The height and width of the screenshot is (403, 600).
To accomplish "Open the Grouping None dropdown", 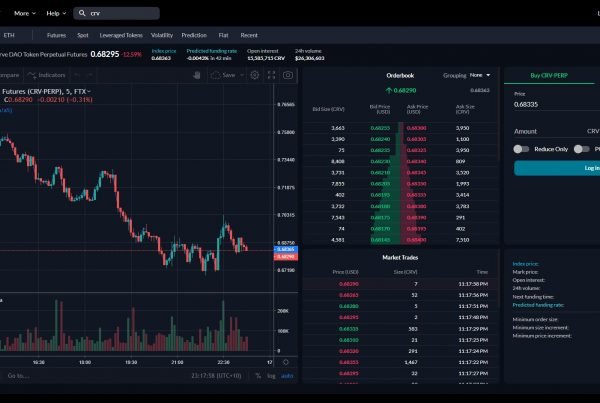I will pyautogui.click(x=480, y=75).
